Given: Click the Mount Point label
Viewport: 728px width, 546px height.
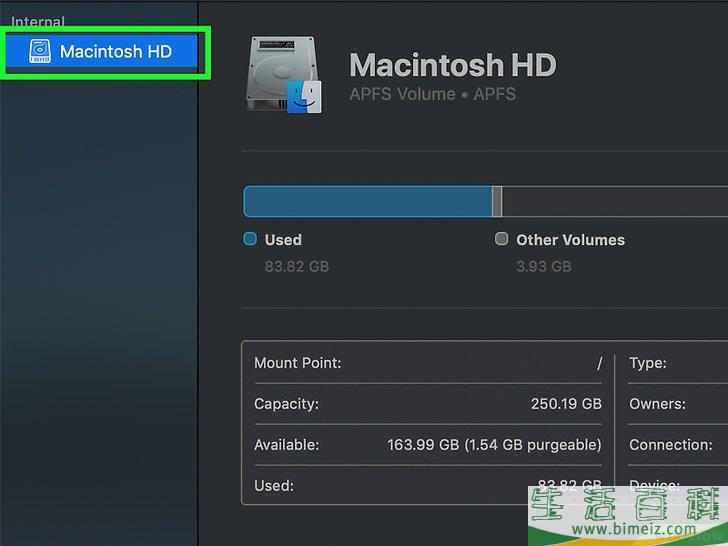Looking at the screenshot, I should [298, 363].
